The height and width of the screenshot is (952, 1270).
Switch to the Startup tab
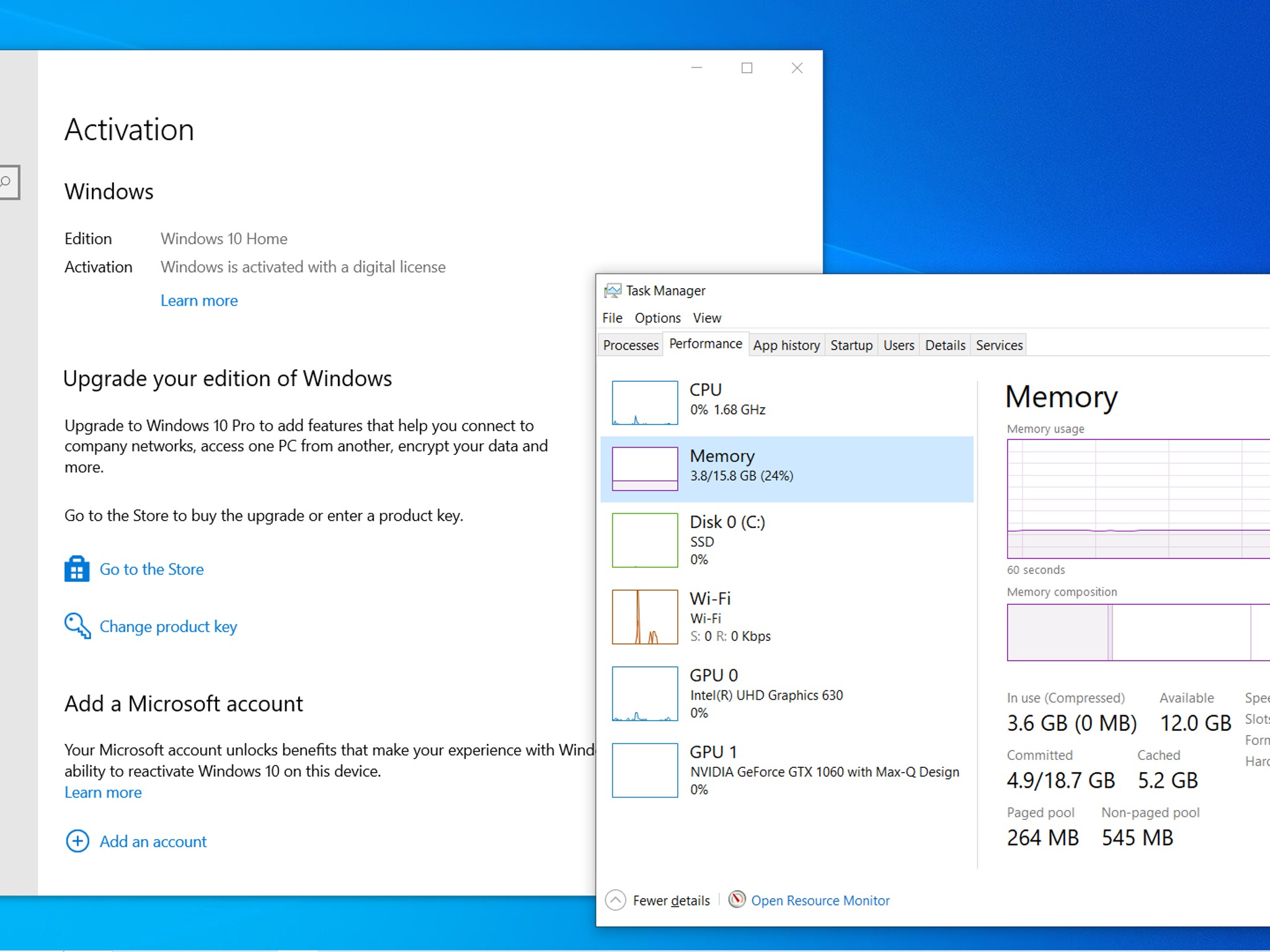pyautogui.click(x=851, y=345)
